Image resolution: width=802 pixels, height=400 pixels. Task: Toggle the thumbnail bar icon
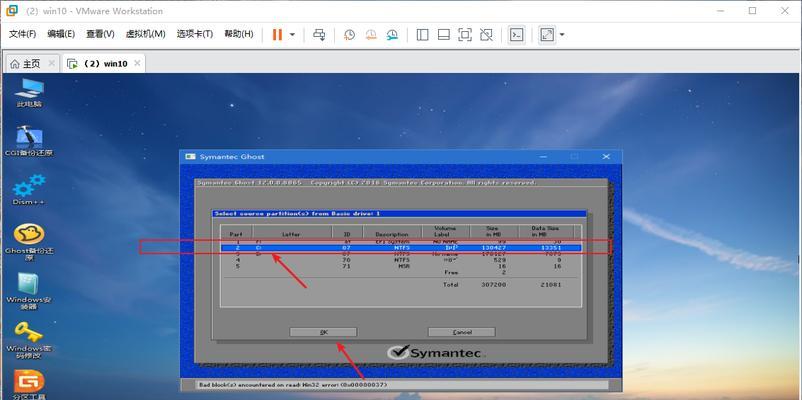(x=443, y=35)
